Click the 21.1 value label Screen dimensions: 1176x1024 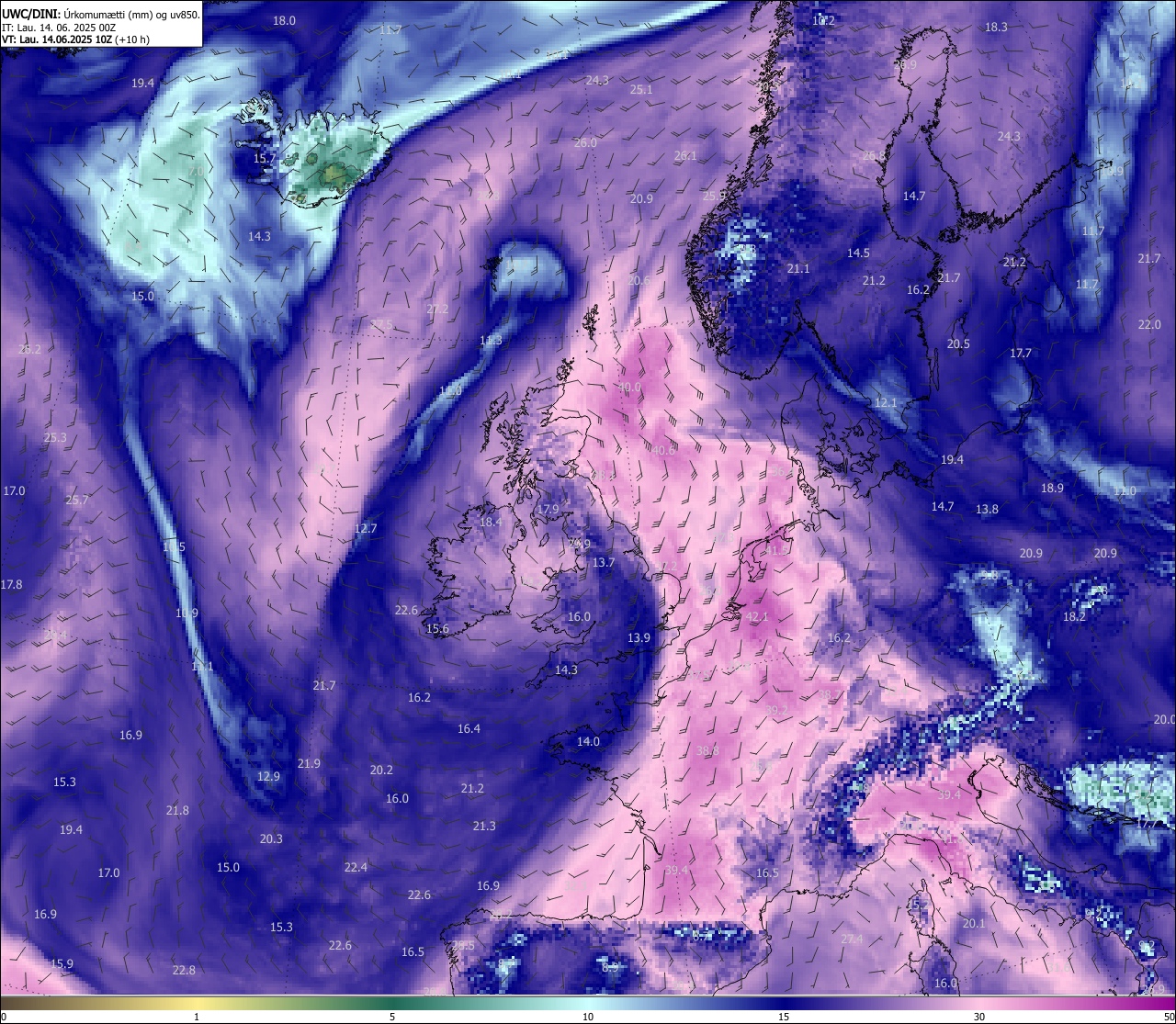[798, 268]
